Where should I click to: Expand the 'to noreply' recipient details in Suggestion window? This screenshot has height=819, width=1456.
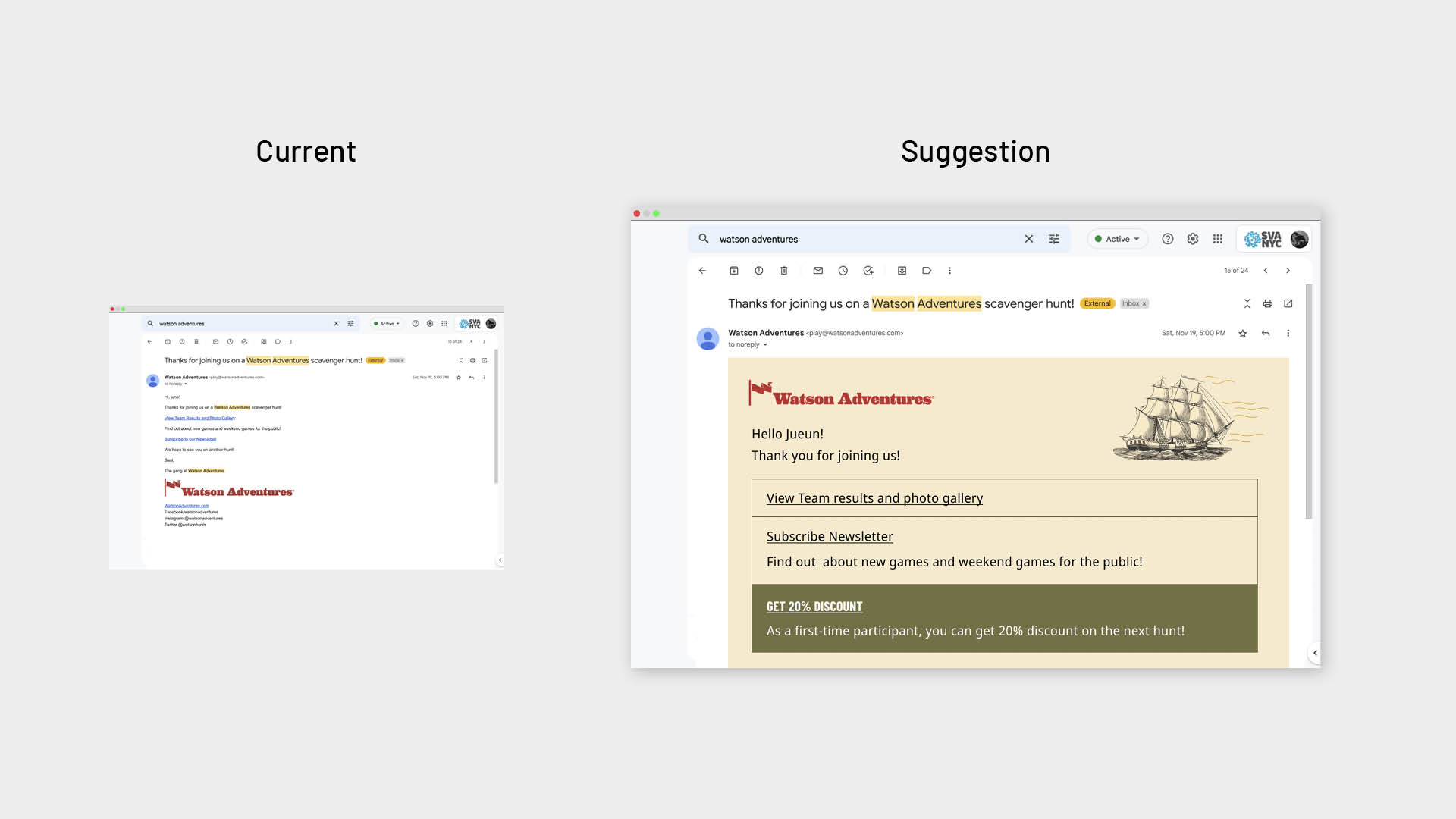coord(765,345)
